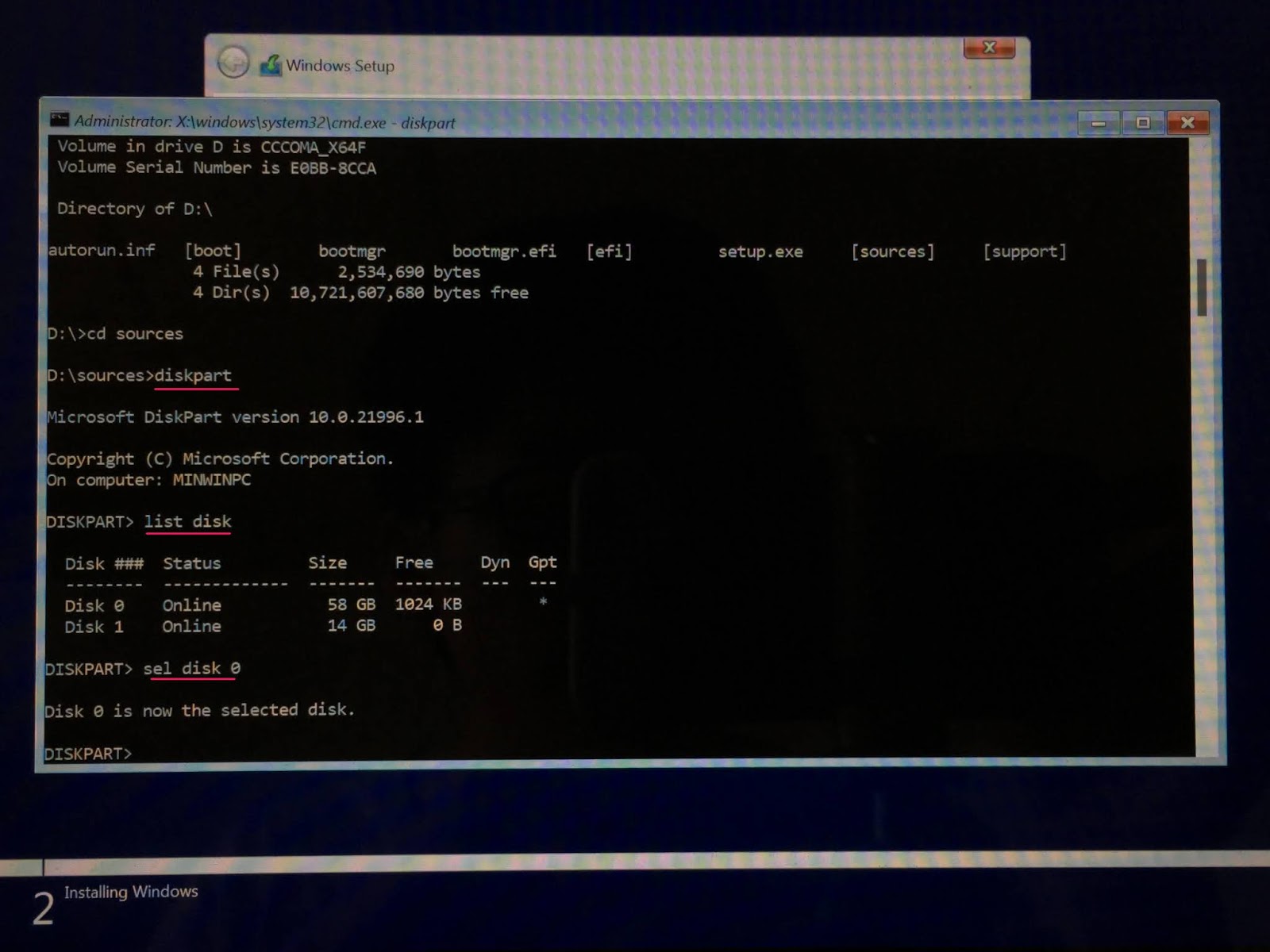
Task: Click the Gpt asterisk for Disk 0
Action: (543, 602)
